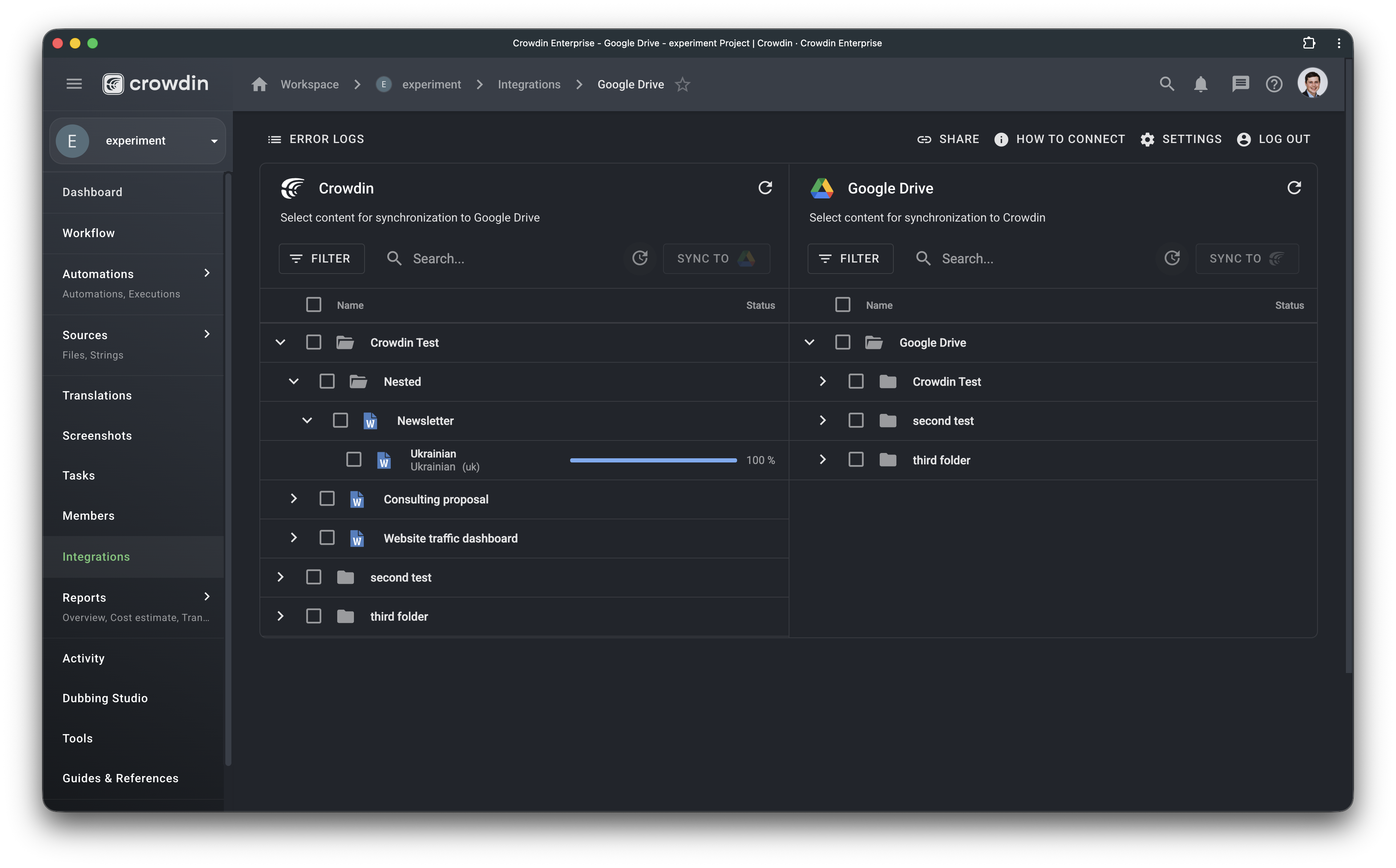Click the Nested folder icon
The image size is (1396, 868).
coord(358,382)
